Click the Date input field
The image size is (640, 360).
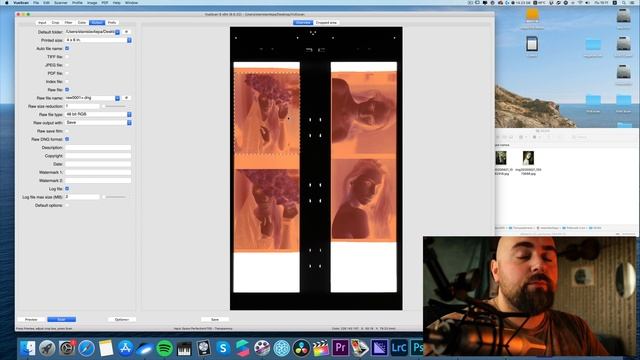[98, 164]
